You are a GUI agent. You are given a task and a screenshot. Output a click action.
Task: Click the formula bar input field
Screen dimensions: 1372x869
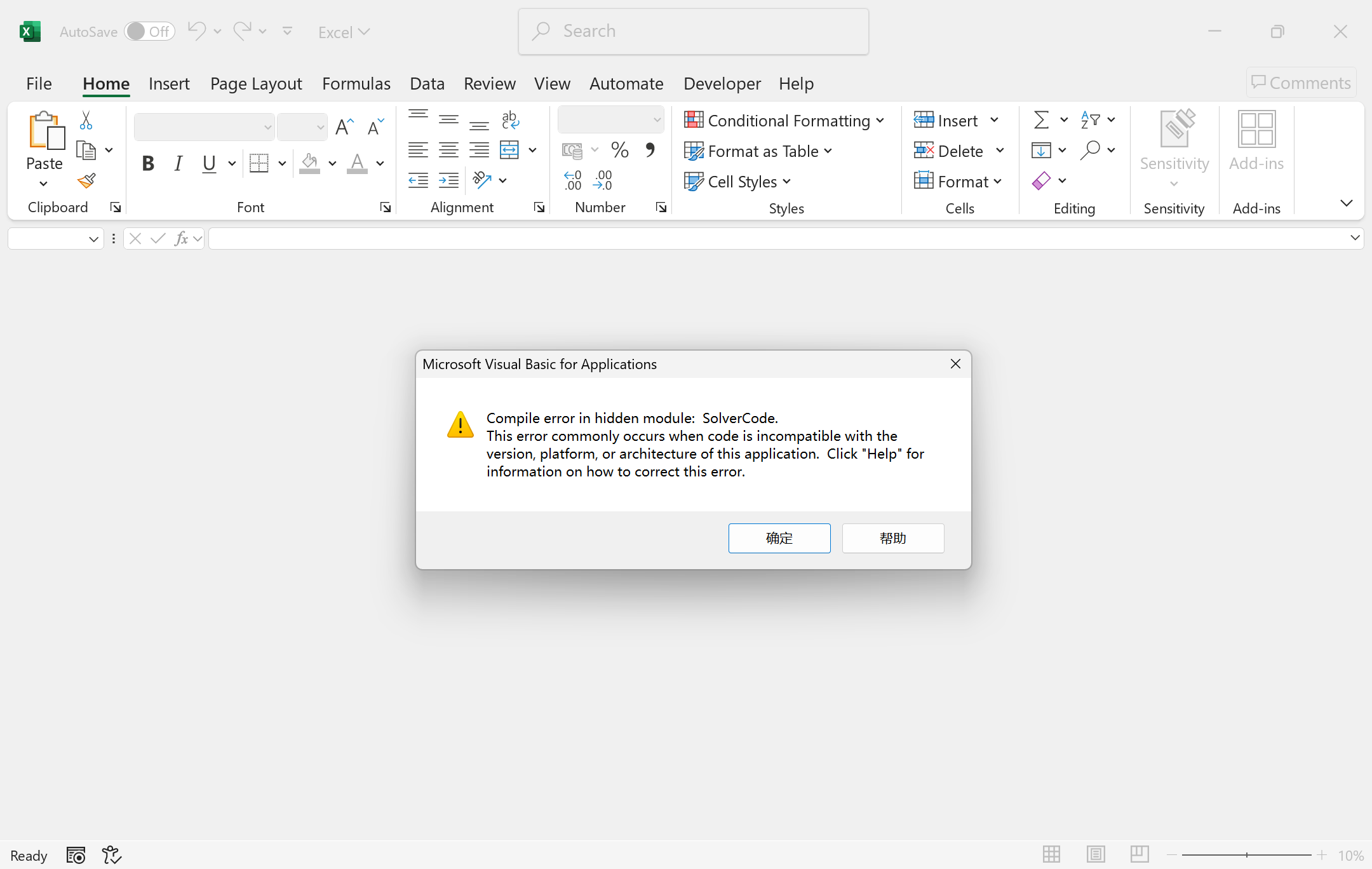[x=783, y=238]
